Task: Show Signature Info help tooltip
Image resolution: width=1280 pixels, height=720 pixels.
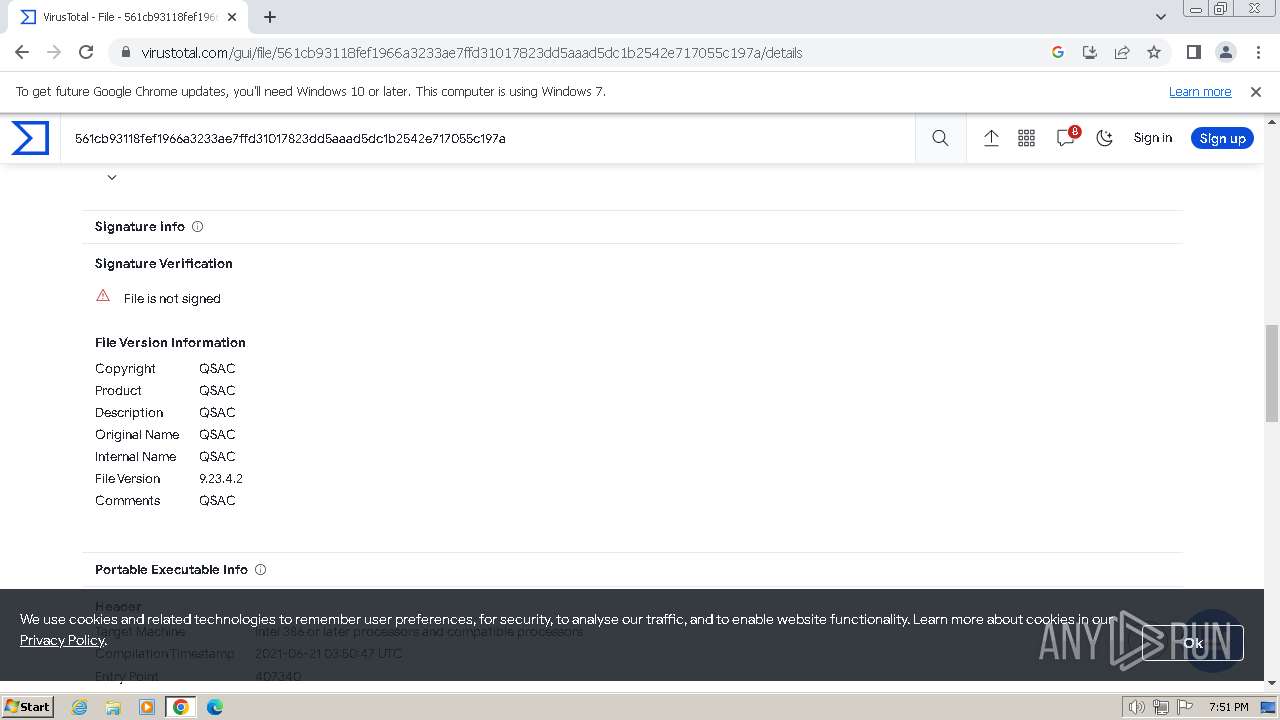Action: click(197, 226)
